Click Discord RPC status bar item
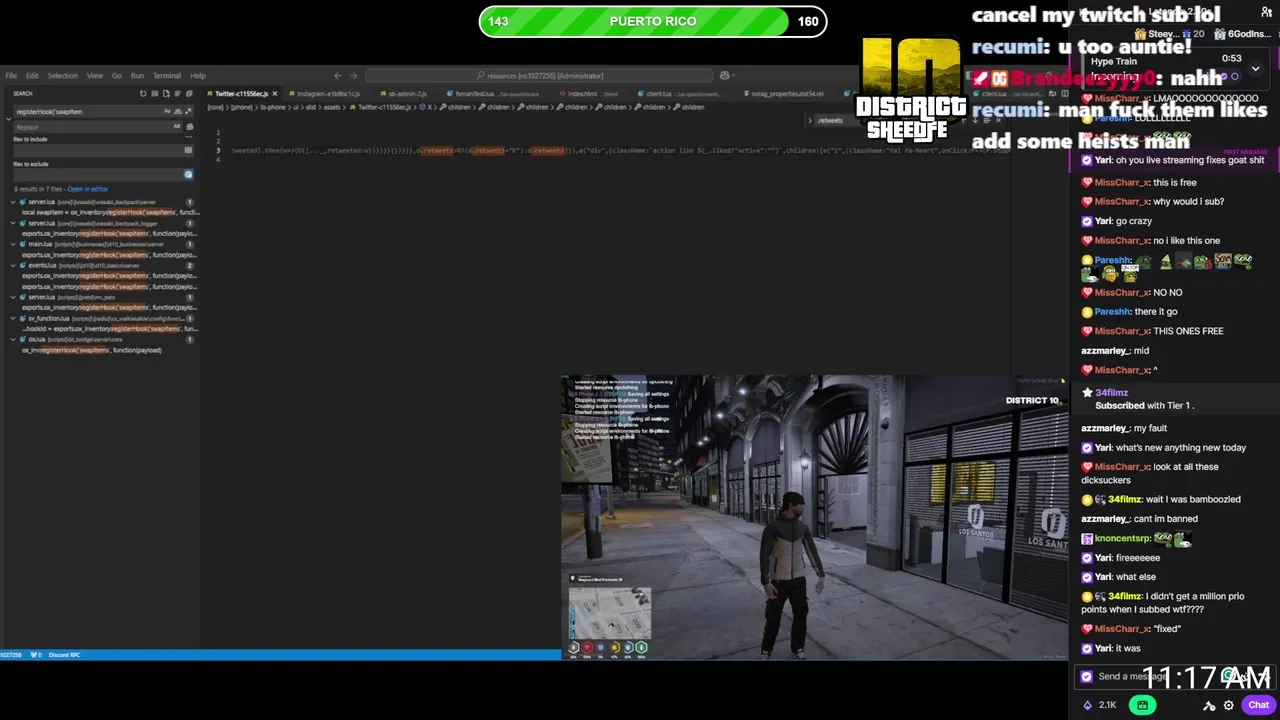Viewport: 1280px width, 720px height. [64, 655]
